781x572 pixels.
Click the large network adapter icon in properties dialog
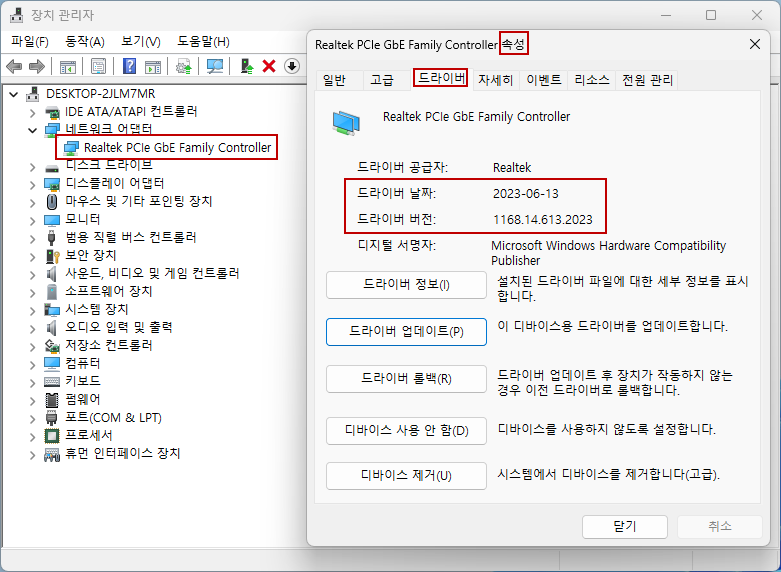click(346, 123)
